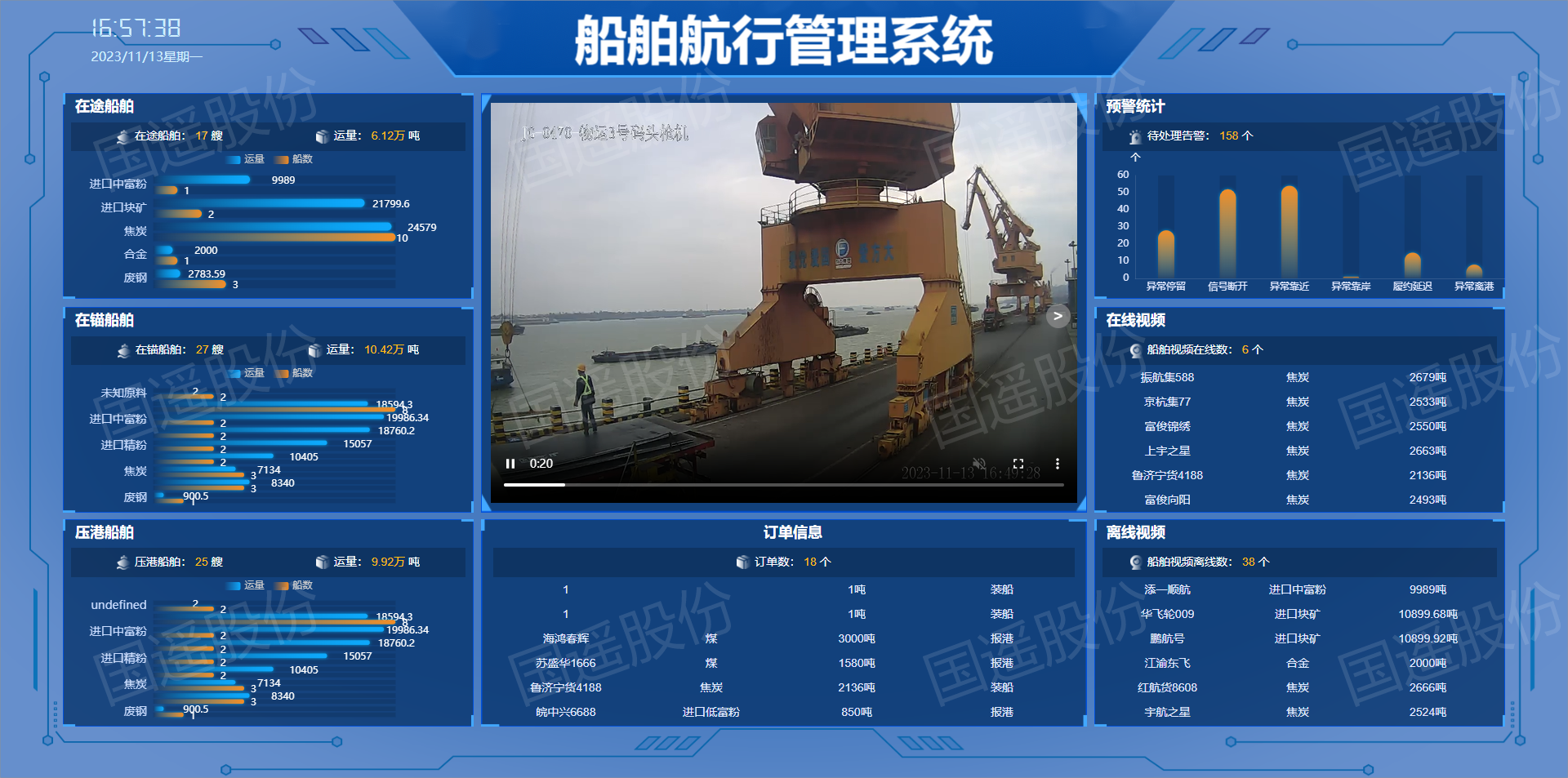
Task: Click the camera icon beside 船舶视频在线数
Action: (1135, 350)
